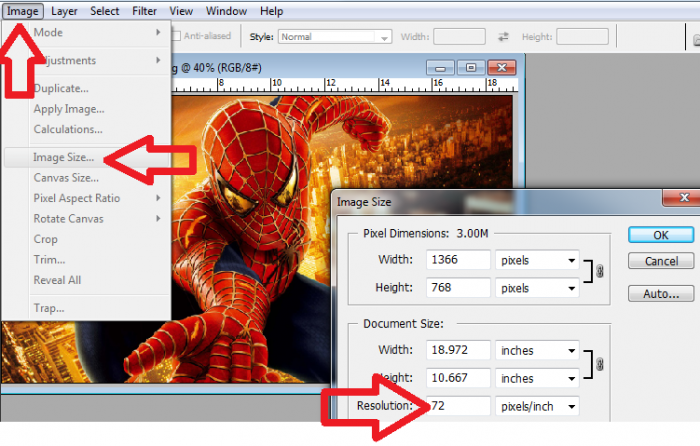Open the Layer menu

[x=64, y=11]
